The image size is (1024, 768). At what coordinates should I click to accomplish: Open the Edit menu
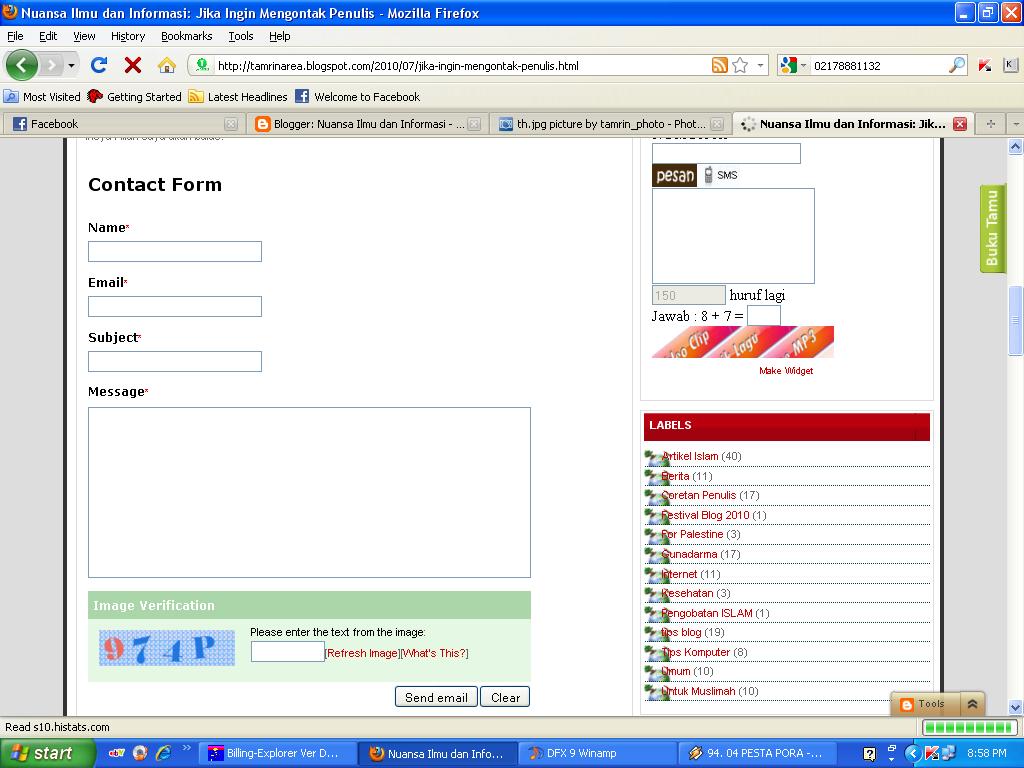click(48, 36)
